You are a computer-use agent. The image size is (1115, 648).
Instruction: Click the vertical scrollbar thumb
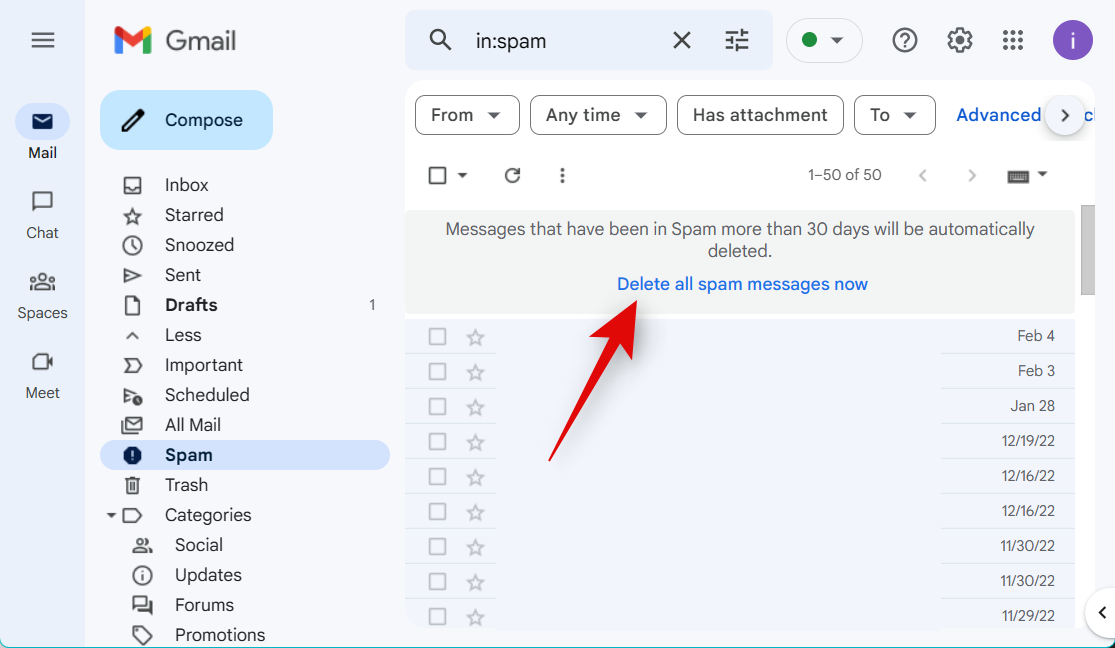pyautogui.click(x=1088, y=250)
